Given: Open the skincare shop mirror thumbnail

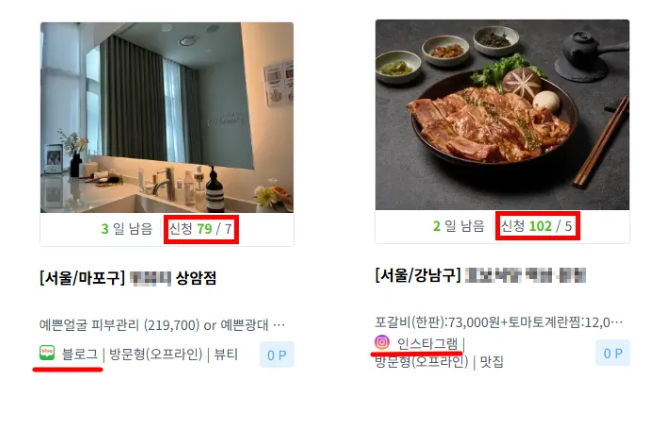Looking at the screenshot, I should point(167,117).
